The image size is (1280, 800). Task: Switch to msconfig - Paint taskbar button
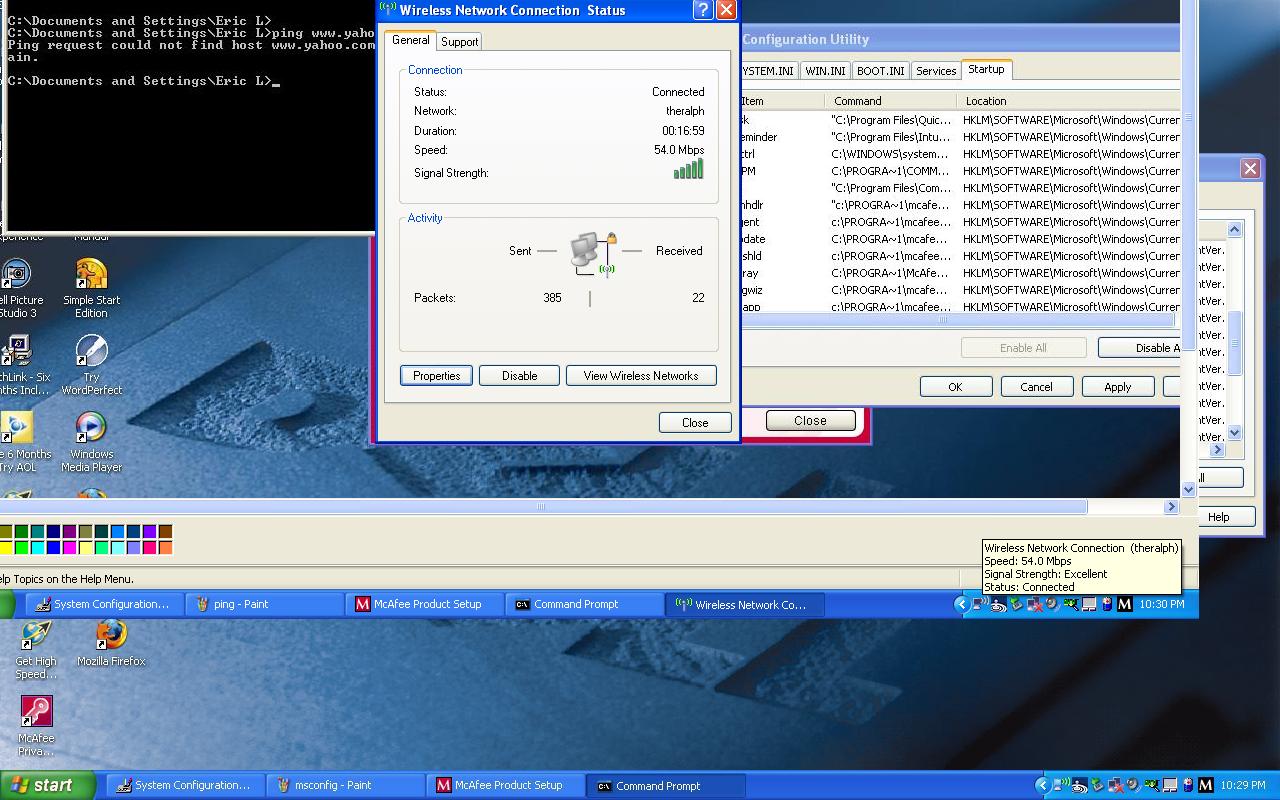point(346,785)
